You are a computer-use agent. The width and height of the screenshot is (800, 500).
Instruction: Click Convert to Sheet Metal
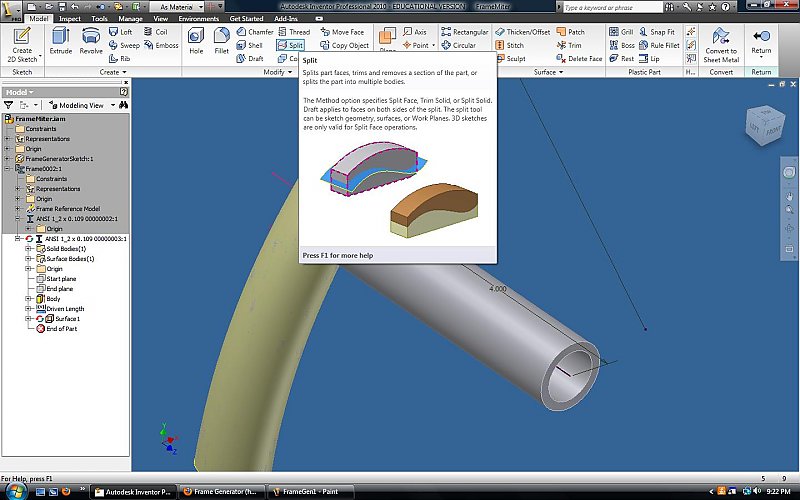click(721, 45)
